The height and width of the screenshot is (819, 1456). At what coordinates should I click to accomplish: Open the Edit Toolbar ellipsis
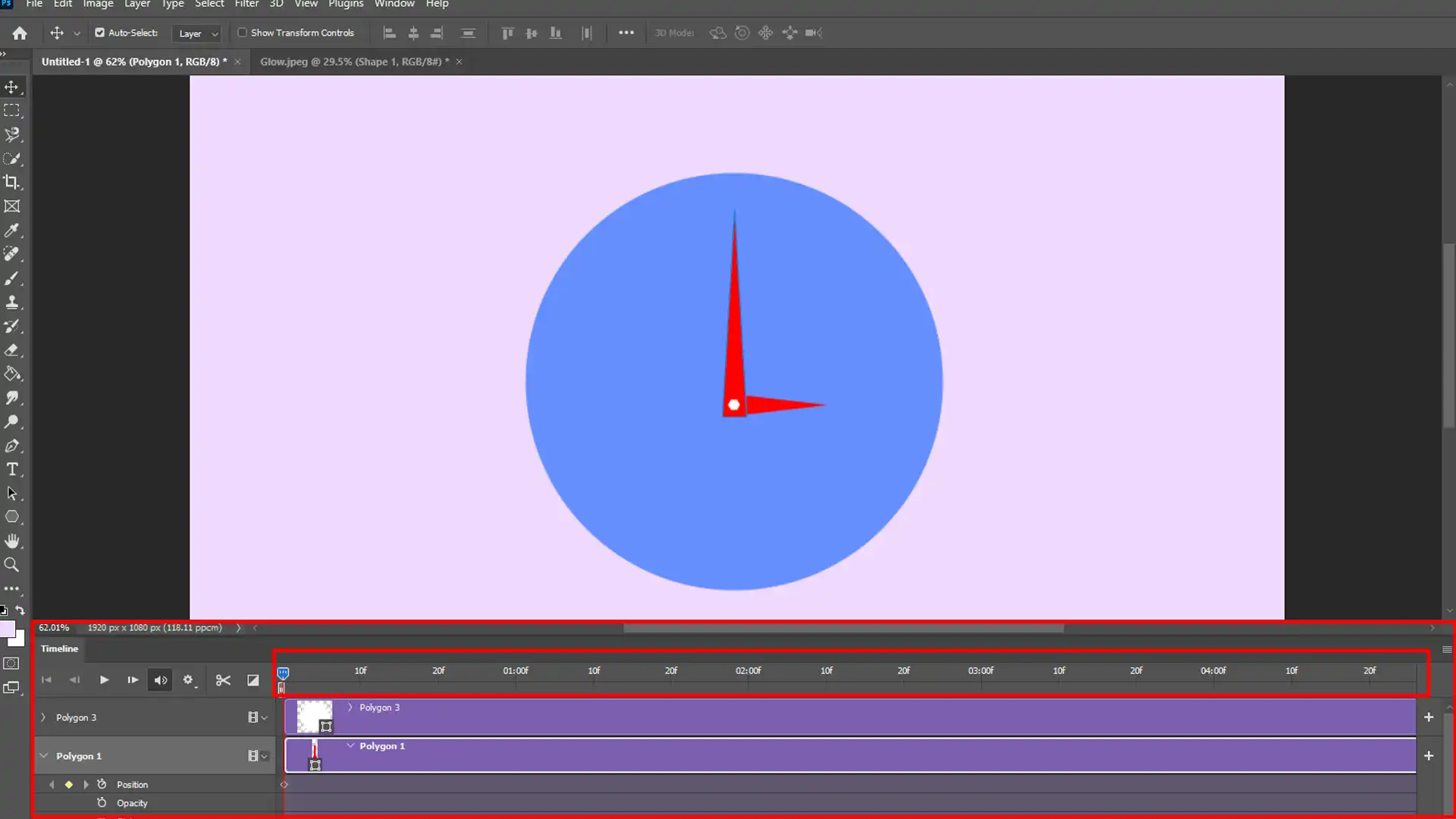click(12, 588)
